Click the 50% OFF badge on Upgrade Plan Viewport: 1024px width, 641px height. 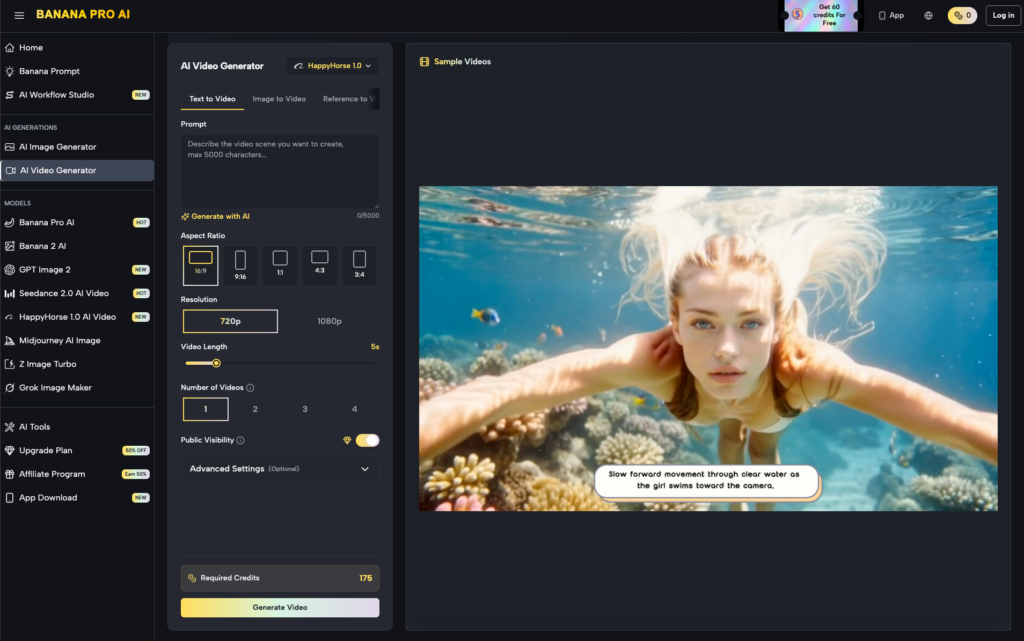pos(136,450)
